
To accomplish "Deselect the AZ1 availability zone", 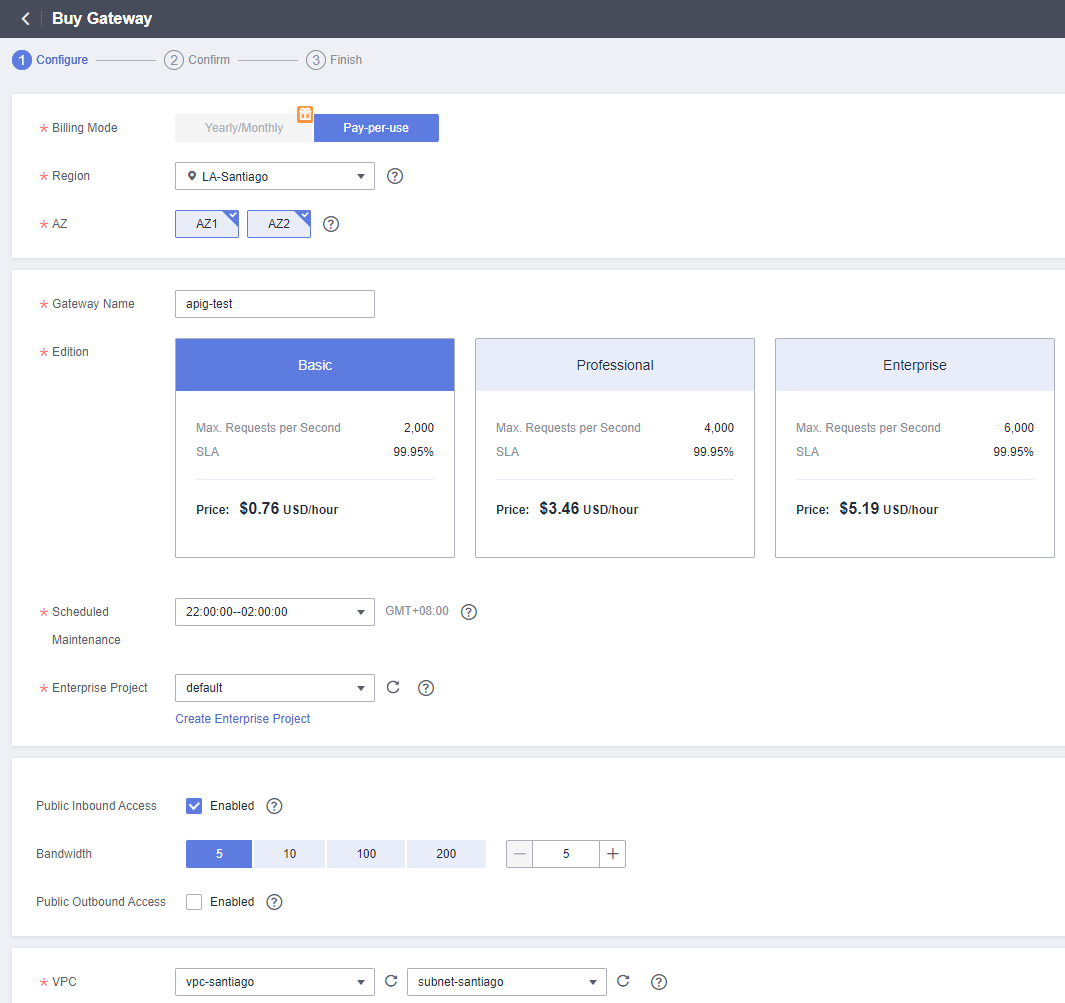I will [207, 224].
